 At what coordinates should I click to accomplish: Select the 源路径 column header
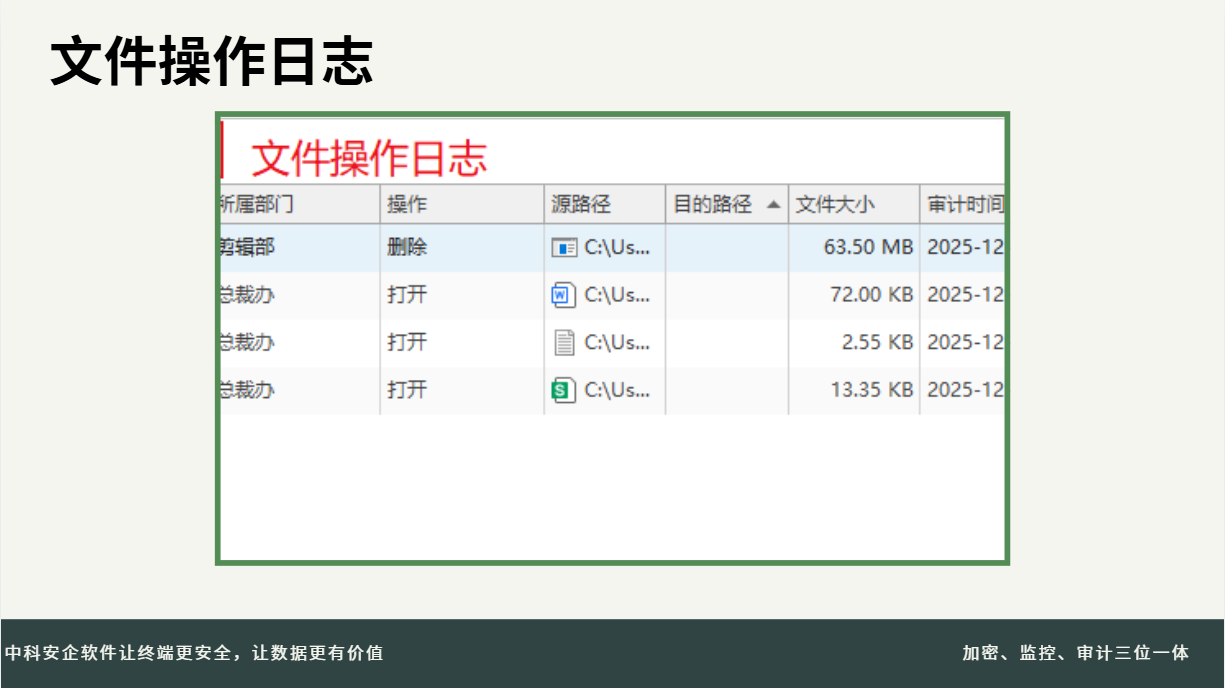click(581, 205)
